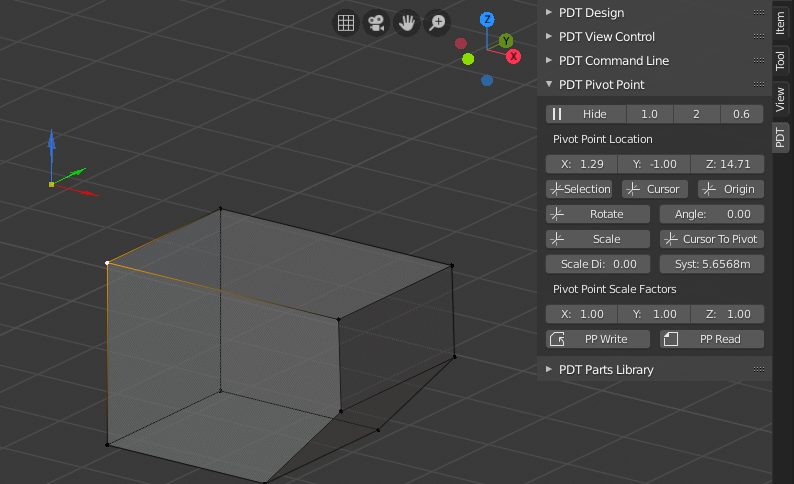This screenshot has height=484, width=794.
Task: Expand the PDT Parts Library panel
Action: click(606, 370)
